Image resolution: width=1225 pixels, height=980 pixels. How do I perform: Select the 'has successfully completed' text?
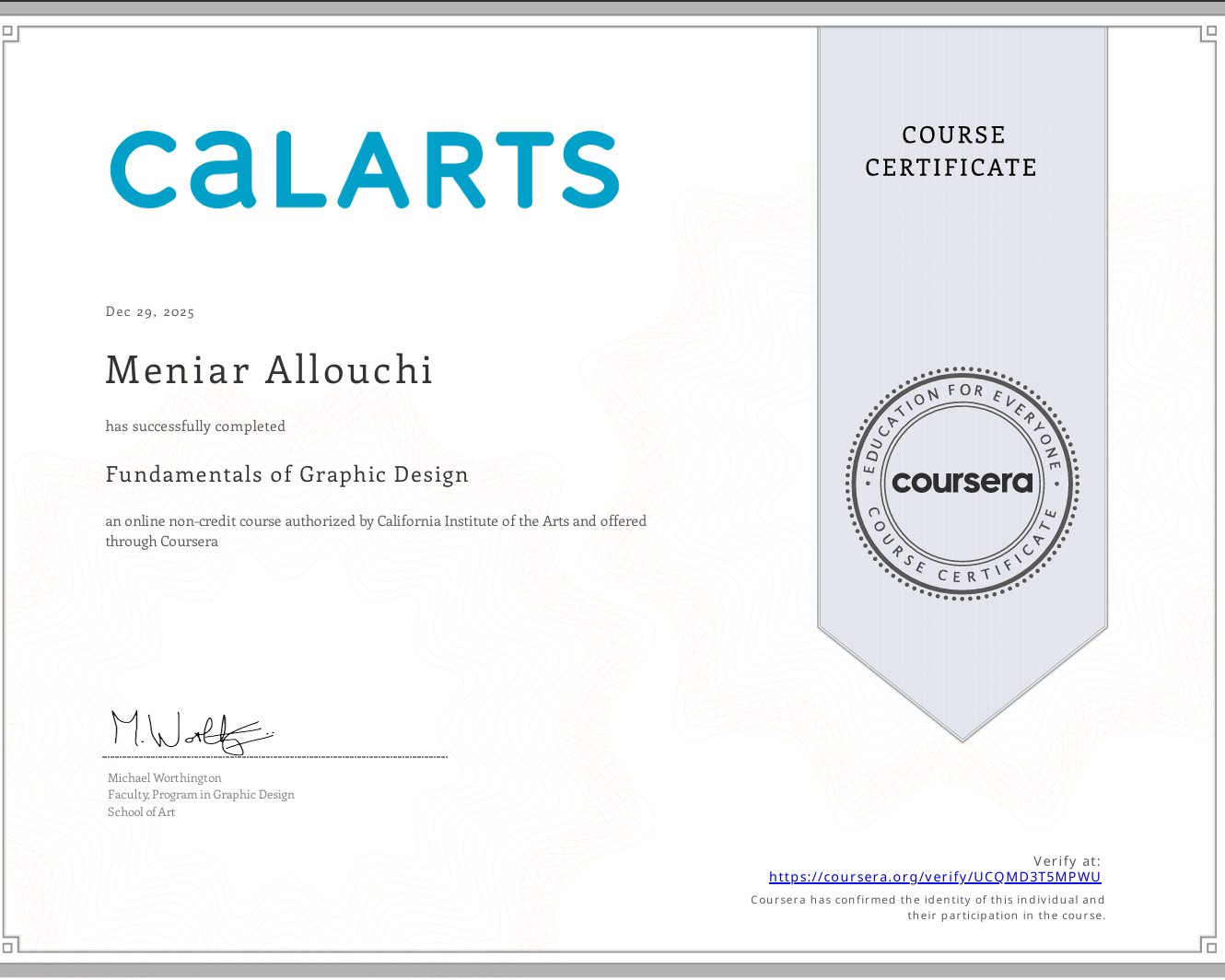pyautogui.click(x=195, y=426)
